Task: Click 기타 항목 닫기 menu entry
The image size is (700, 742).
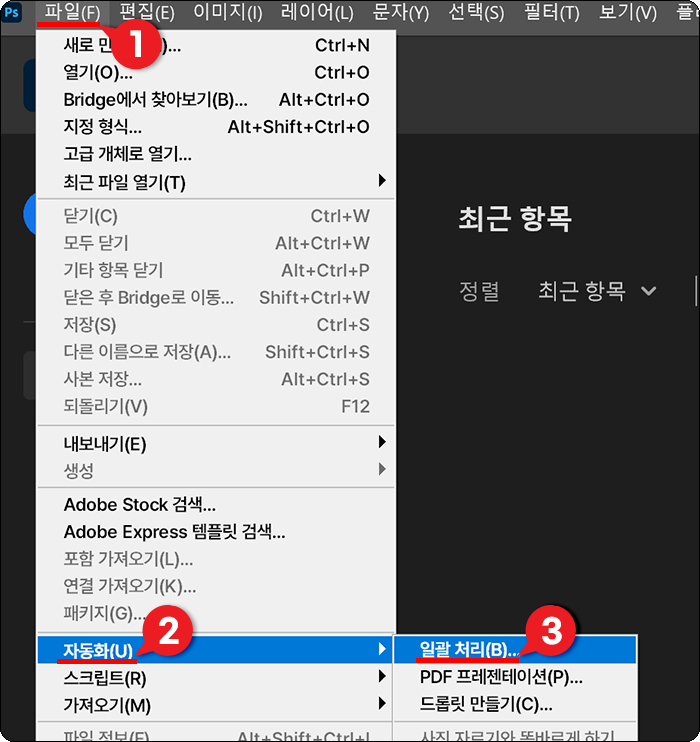Action: click(216, 271)
